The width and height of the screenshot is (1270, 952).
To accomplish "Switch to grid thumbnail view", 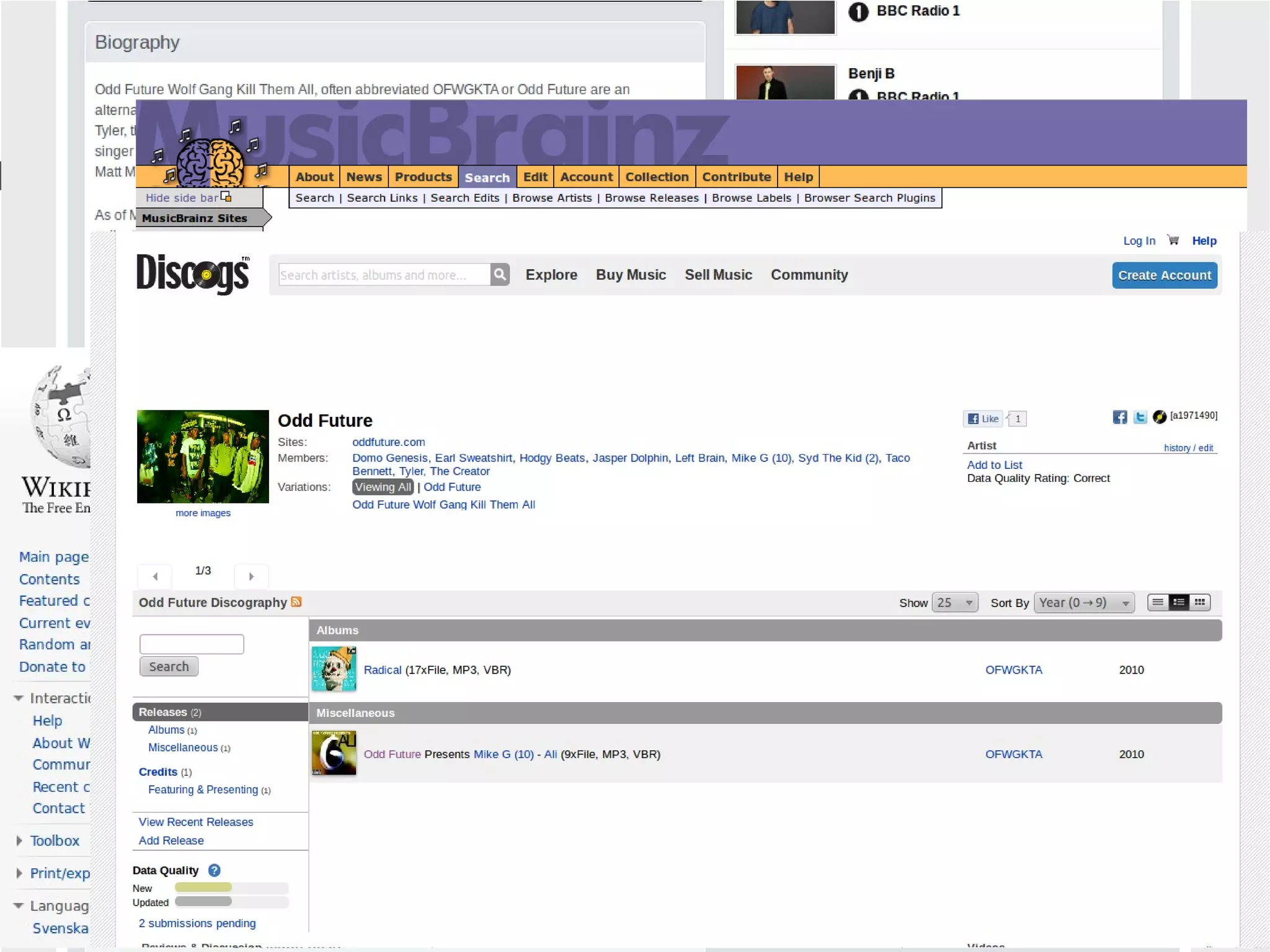I will [x=1200, y=602].
